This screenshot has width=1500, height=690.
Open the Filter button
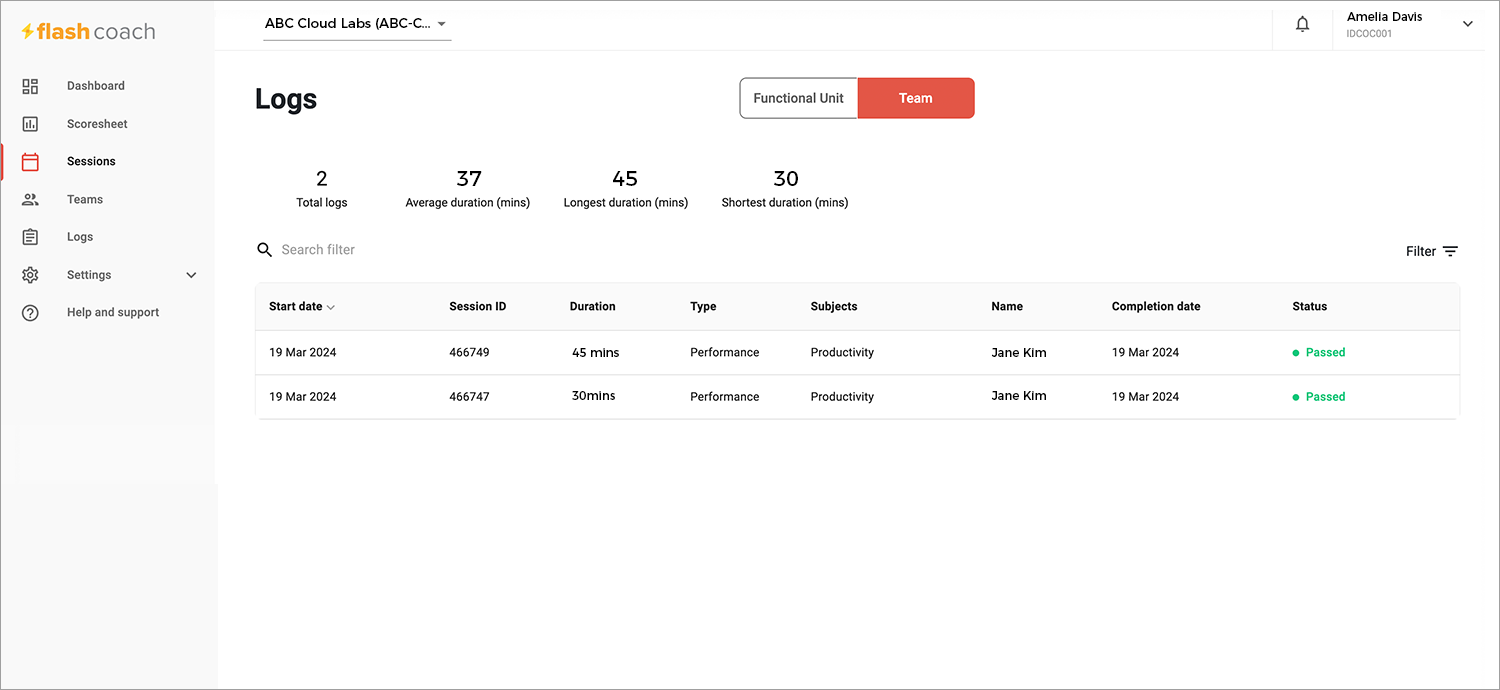tap(1432, 252)
